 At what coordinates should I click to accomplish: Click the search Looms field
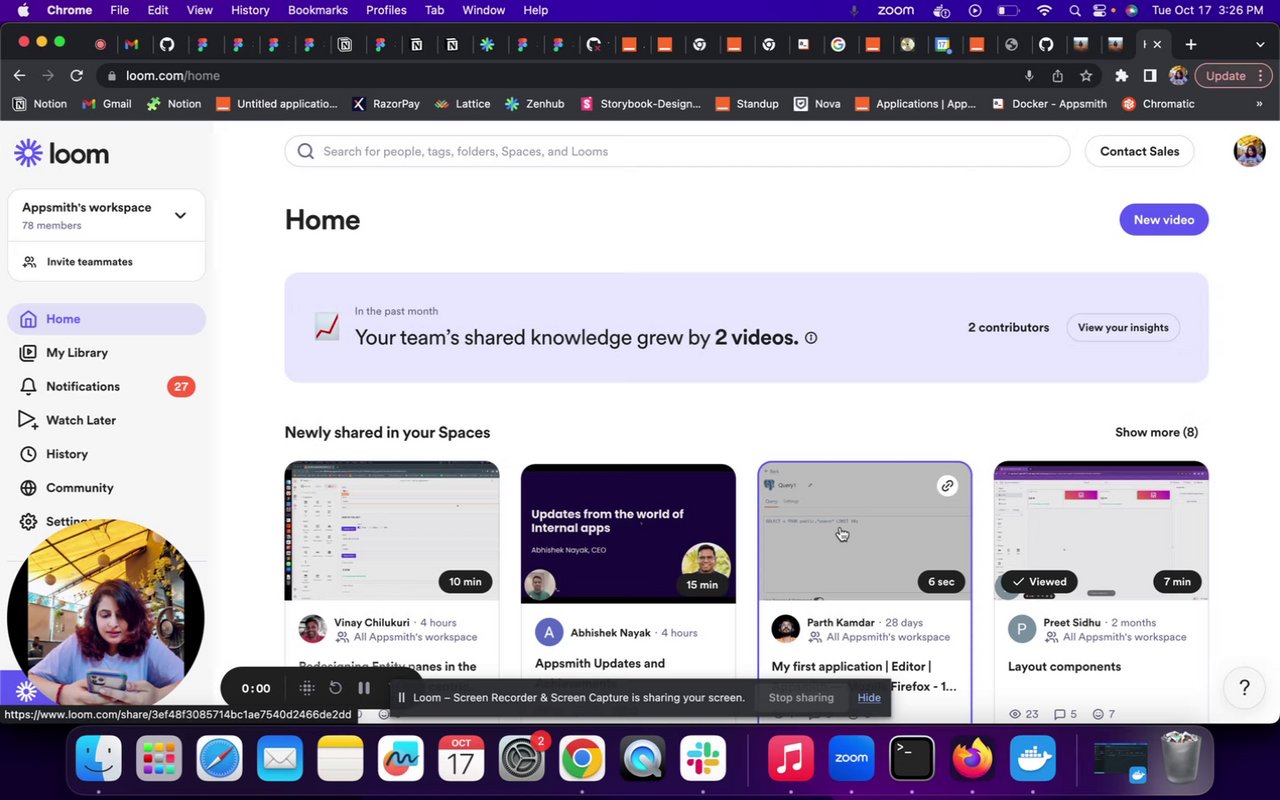pos(677,151)
